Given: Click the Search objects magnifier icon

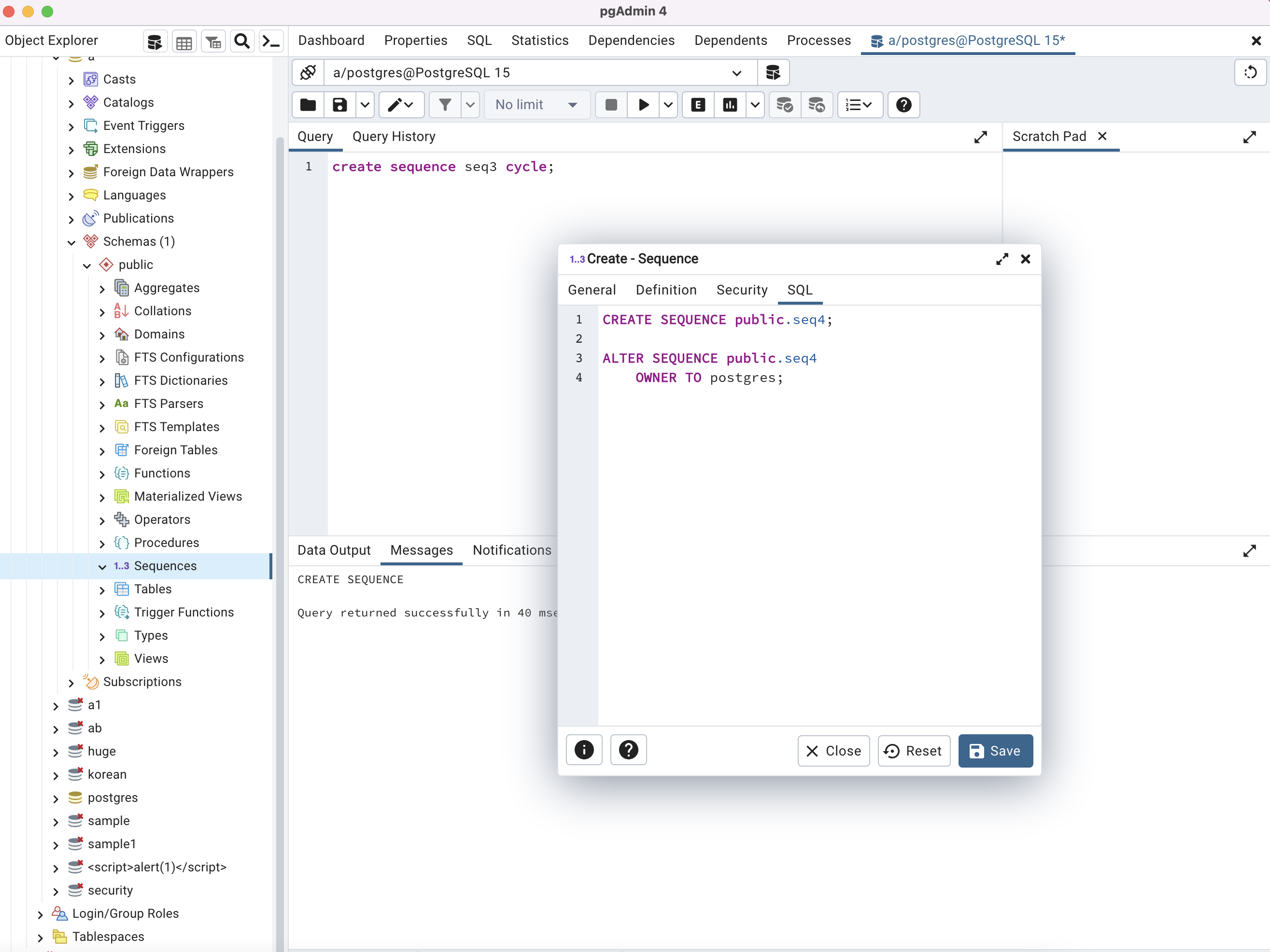Looking at the screenshot, I should pos(242,41).
